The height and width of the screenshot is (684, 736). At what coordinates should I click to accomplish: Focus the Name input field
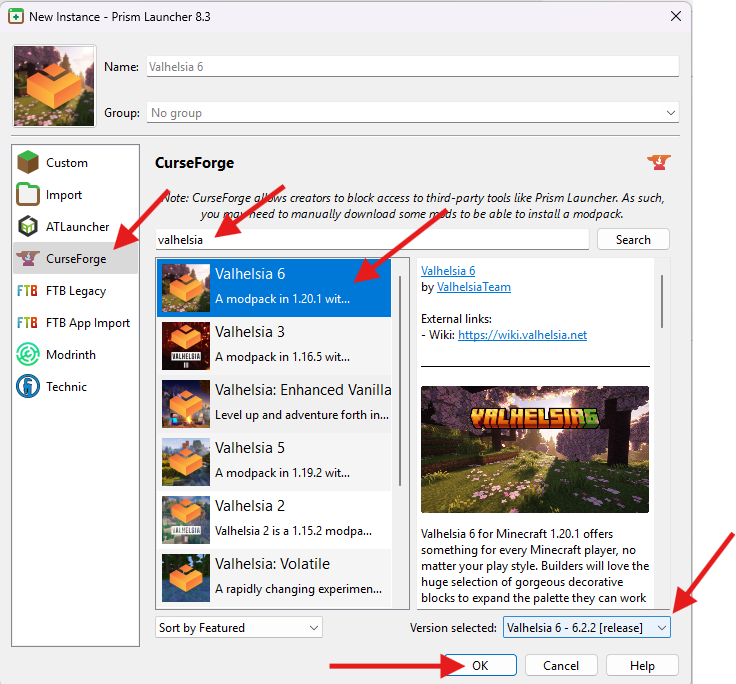click(413, 67)
